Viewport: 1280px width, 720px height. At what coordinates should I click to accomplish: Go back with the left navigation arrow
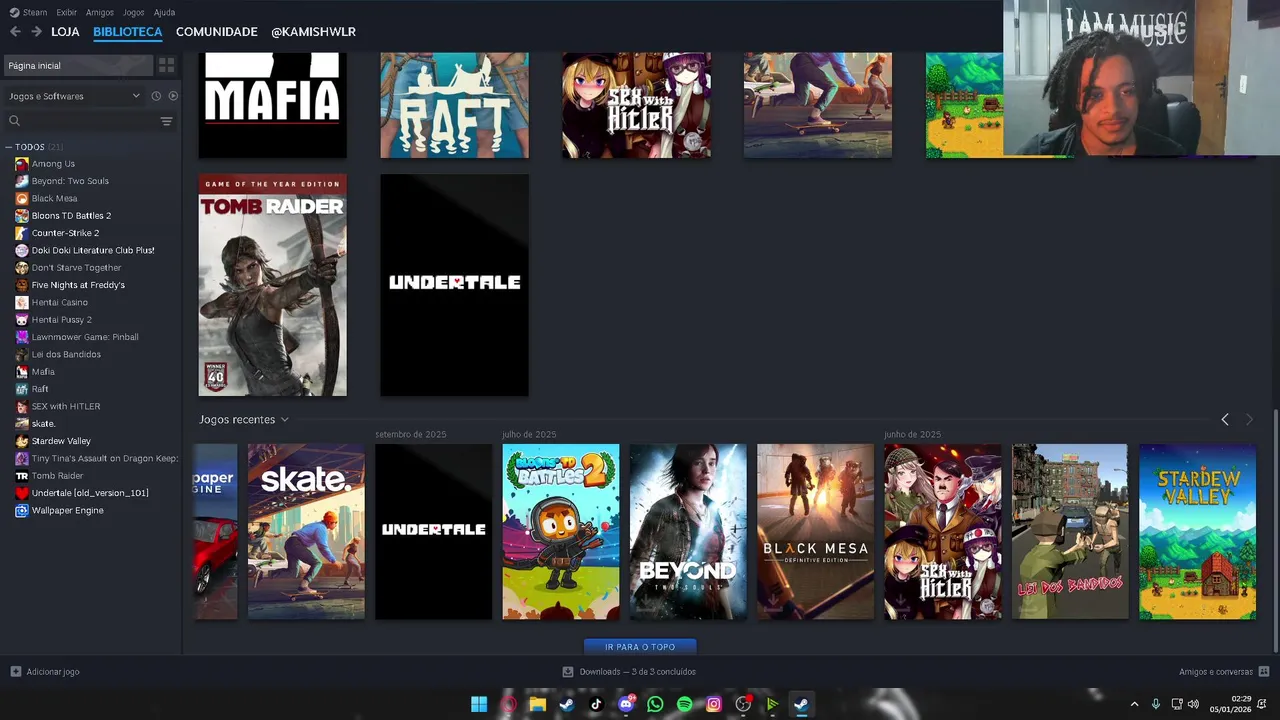click(x=15, y=32)
